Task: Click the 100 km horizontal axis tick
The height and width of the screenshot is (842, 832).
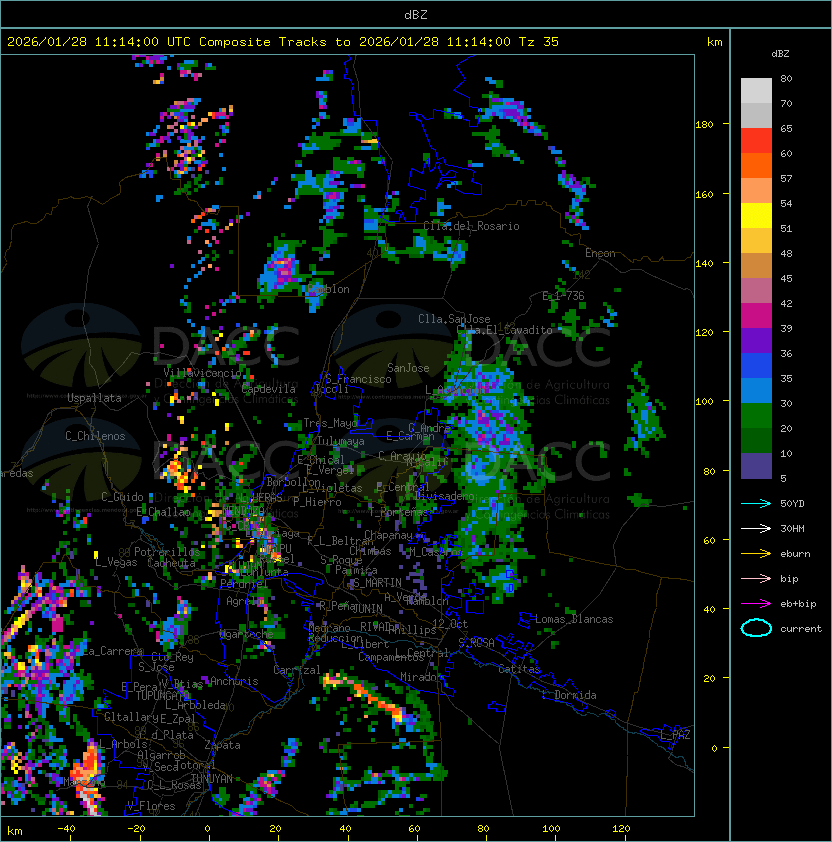Action: pos(551,829)
